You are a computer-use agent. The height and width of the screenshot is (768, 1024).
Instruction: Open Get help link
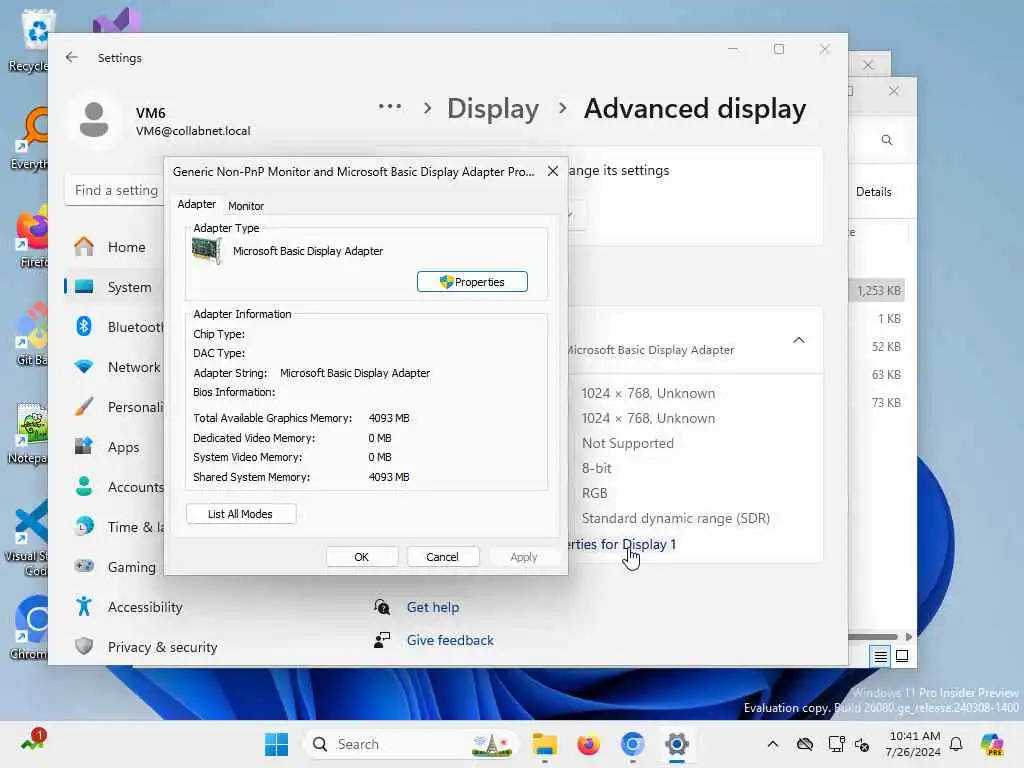433,607
